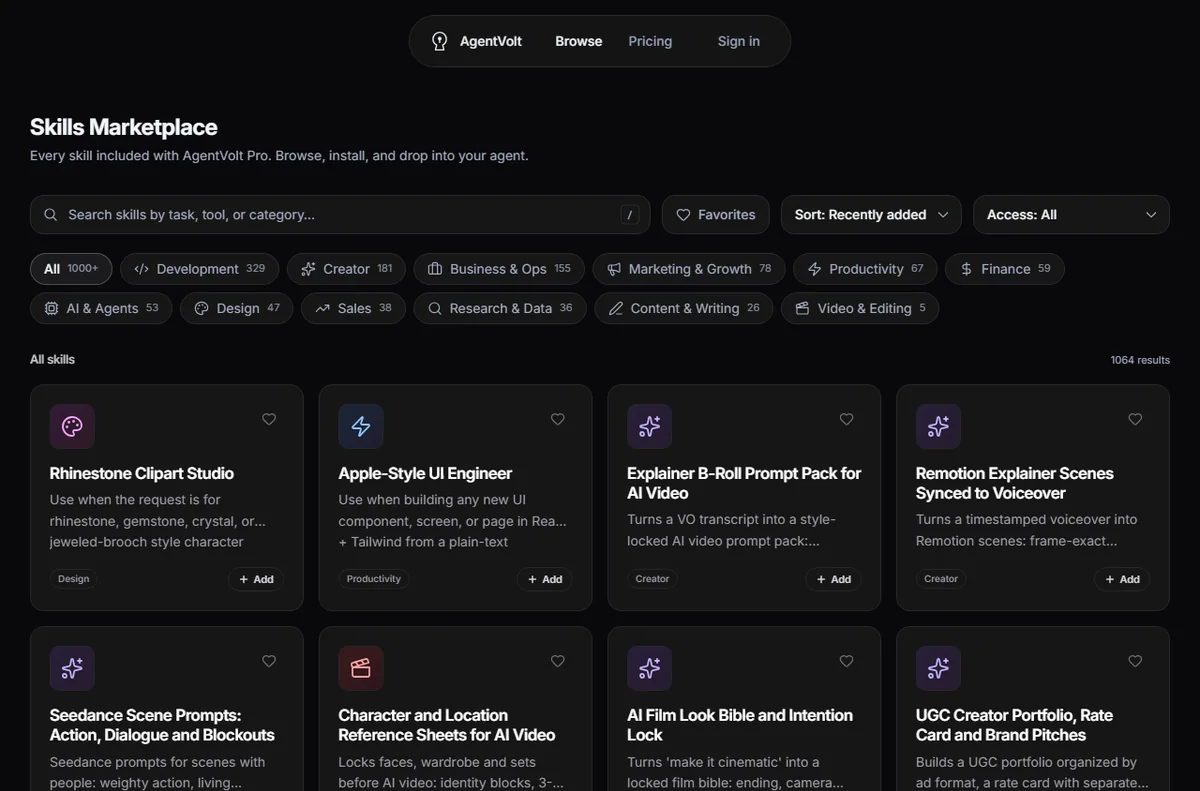Focus the skills search input field
This screenshot has width=1200, height=791.
(x=340, y=215)
